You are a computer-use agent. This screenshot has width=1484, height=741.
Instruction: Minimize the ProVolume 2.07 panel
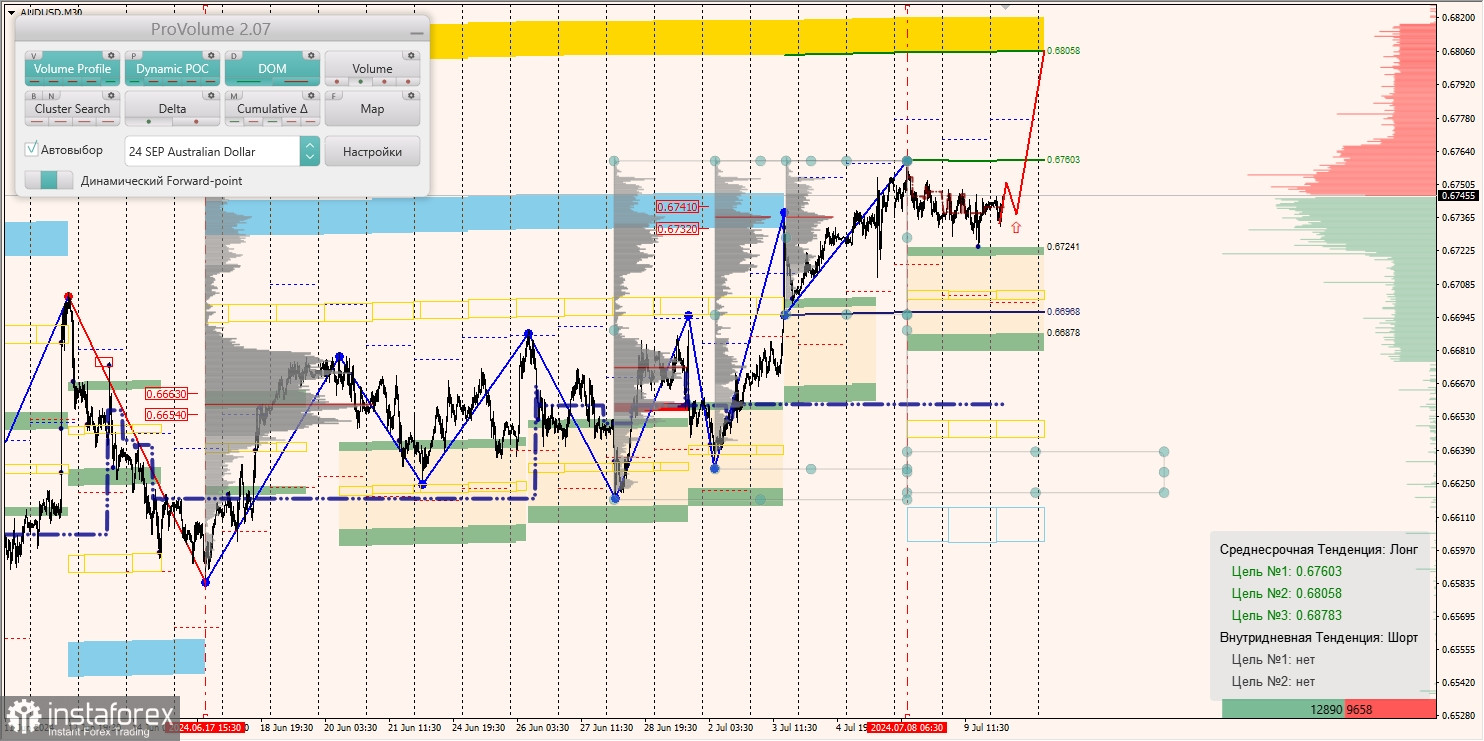tap(417, 33)
